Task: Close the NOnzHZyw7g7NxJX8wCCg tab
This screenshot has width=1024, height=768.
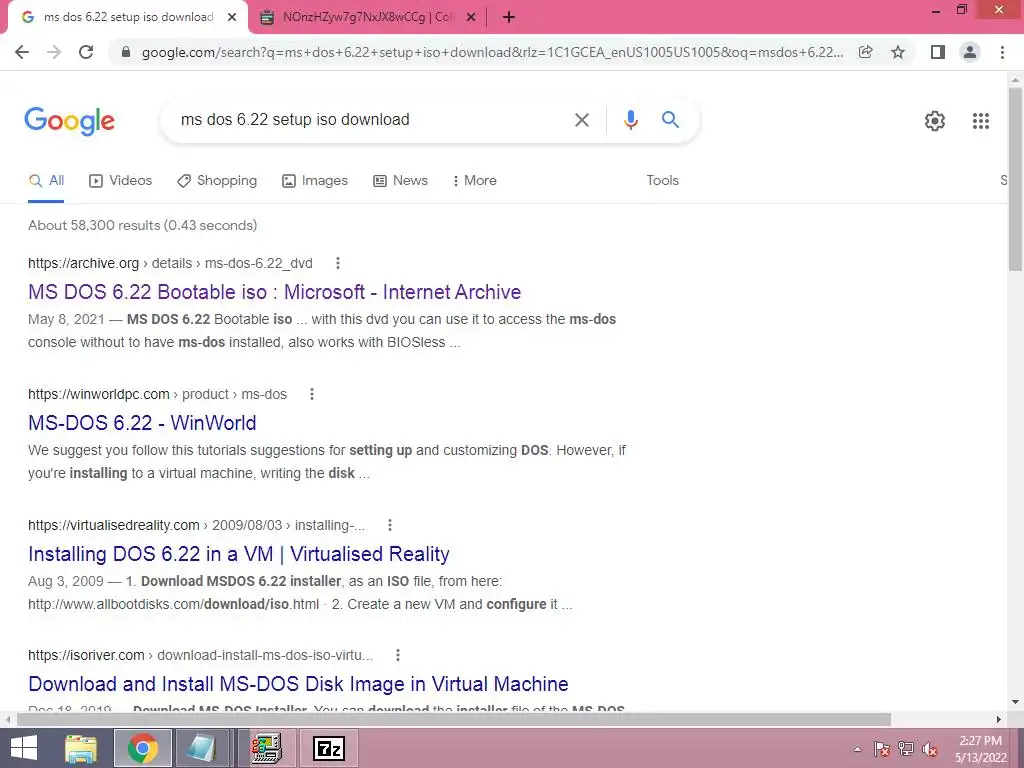Action: click(x=471, y=18)
